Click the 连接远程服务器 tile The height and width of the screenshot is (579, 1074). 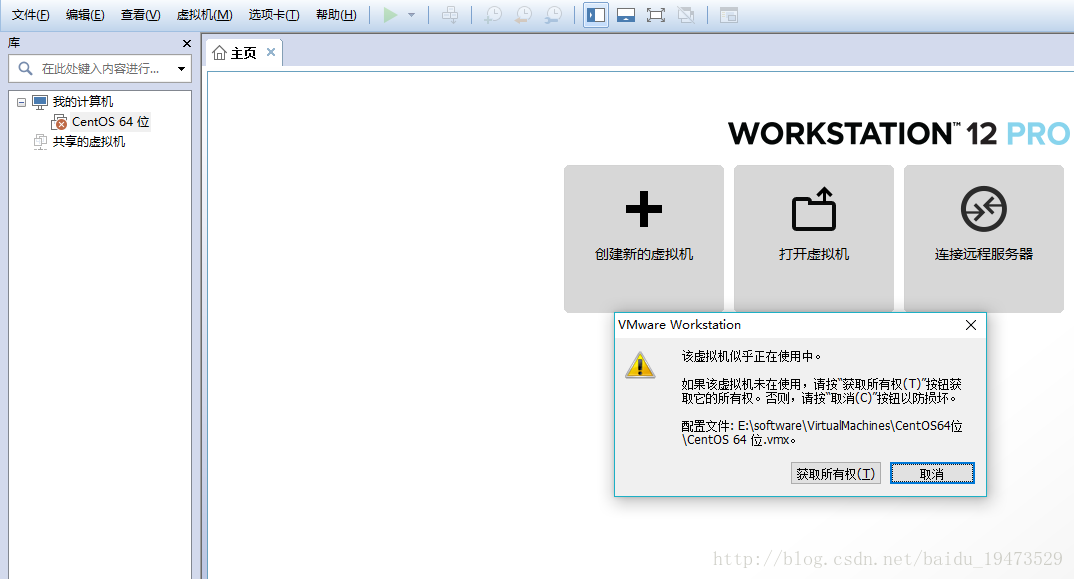point(984,238)
